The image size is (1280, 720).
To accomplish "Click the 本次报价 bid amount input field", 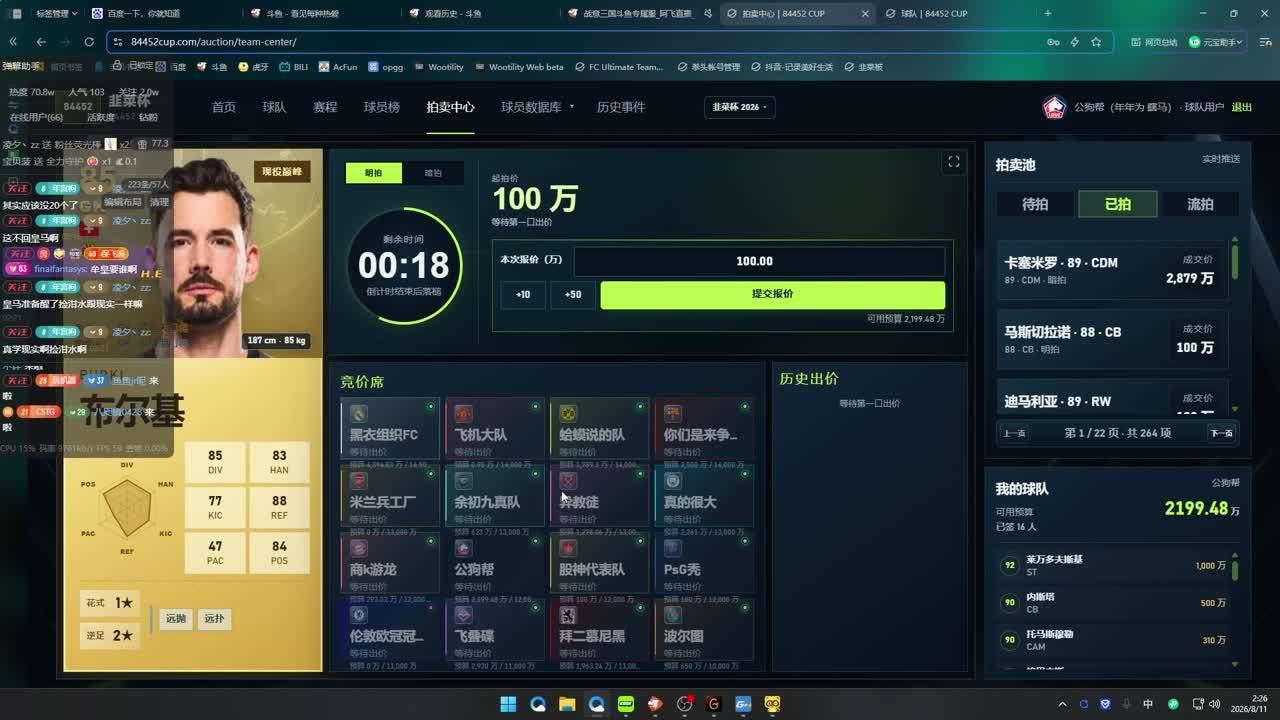I will coord(759,261).
